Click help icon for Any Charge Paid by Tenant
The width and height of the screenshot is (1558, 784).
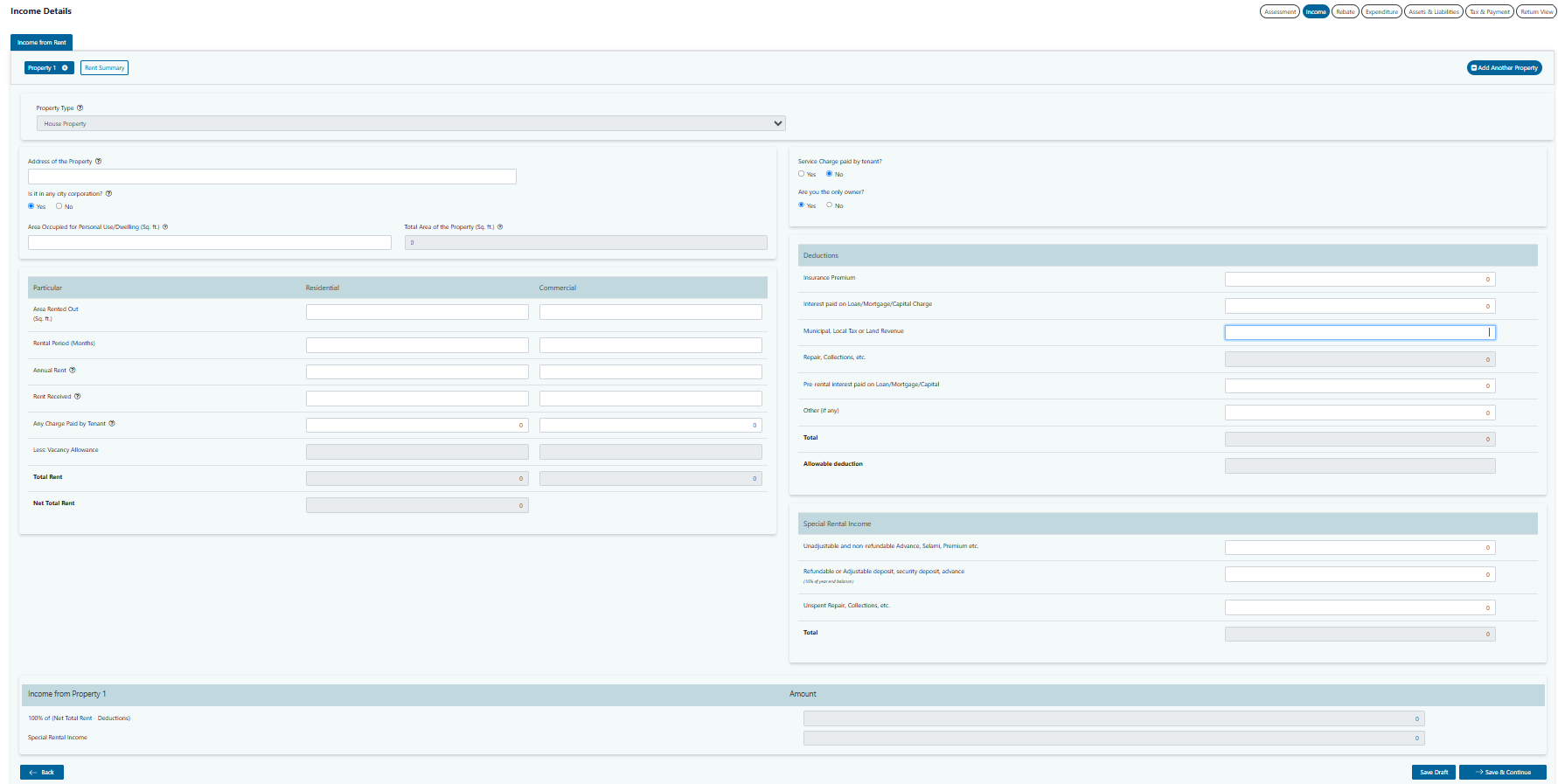click(x=112, y=424)
